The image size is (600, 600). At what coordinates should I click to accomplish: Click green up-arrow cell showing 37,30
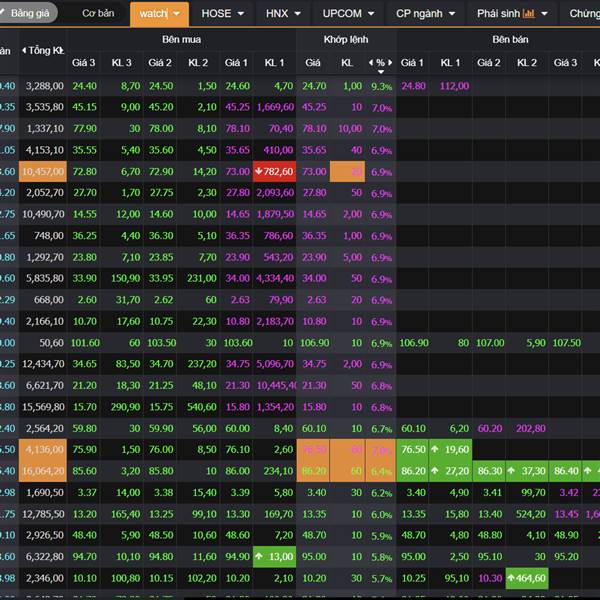coord(527,470)
